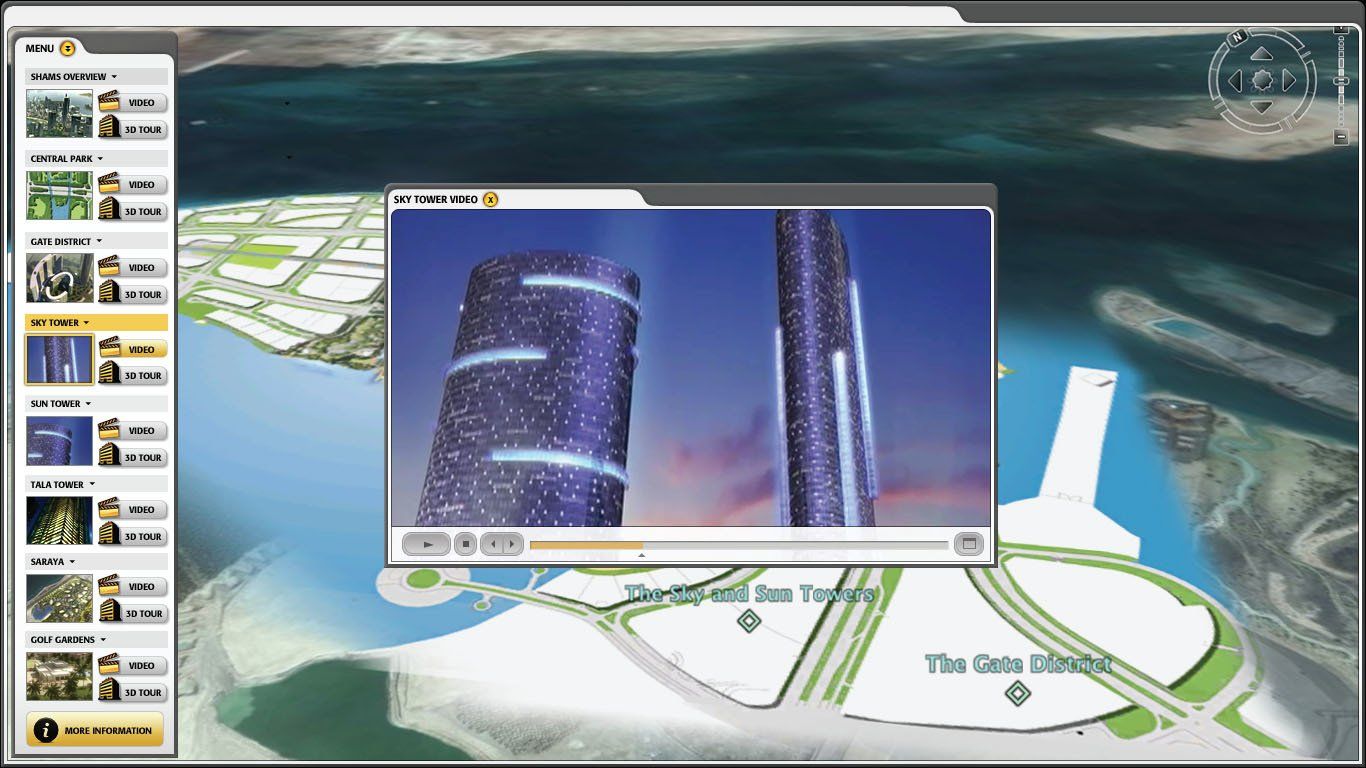Play the Central Park video
This screenshot has width=1366, height=768.
pos(133,184)
